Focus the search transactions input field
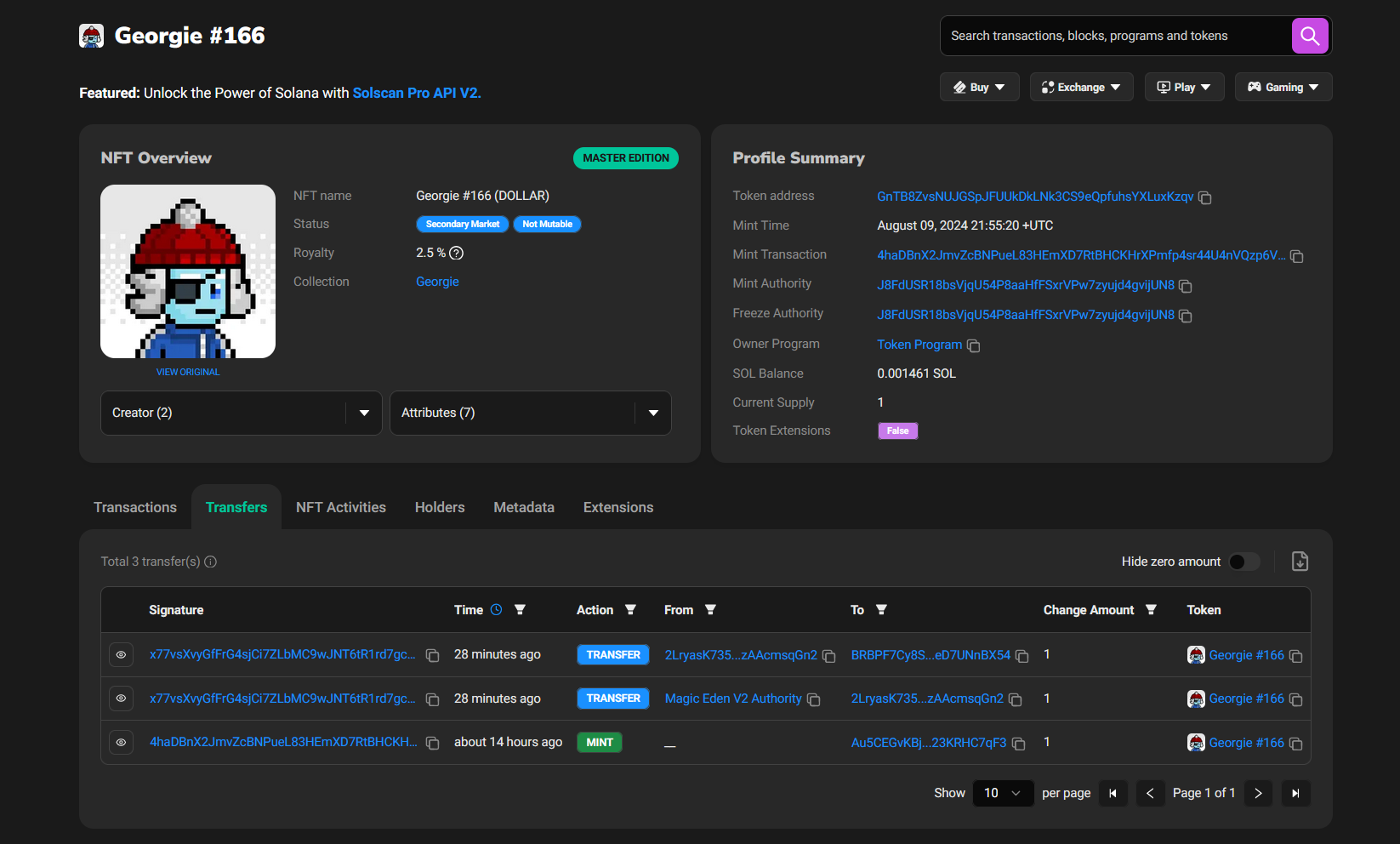 1116,36
